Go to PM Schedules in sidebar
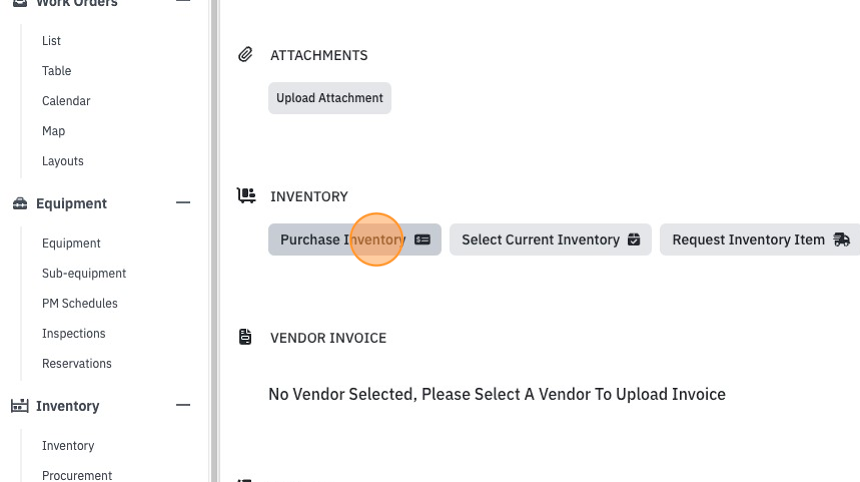Screen dimensions: 860x482 pos(80,303)
